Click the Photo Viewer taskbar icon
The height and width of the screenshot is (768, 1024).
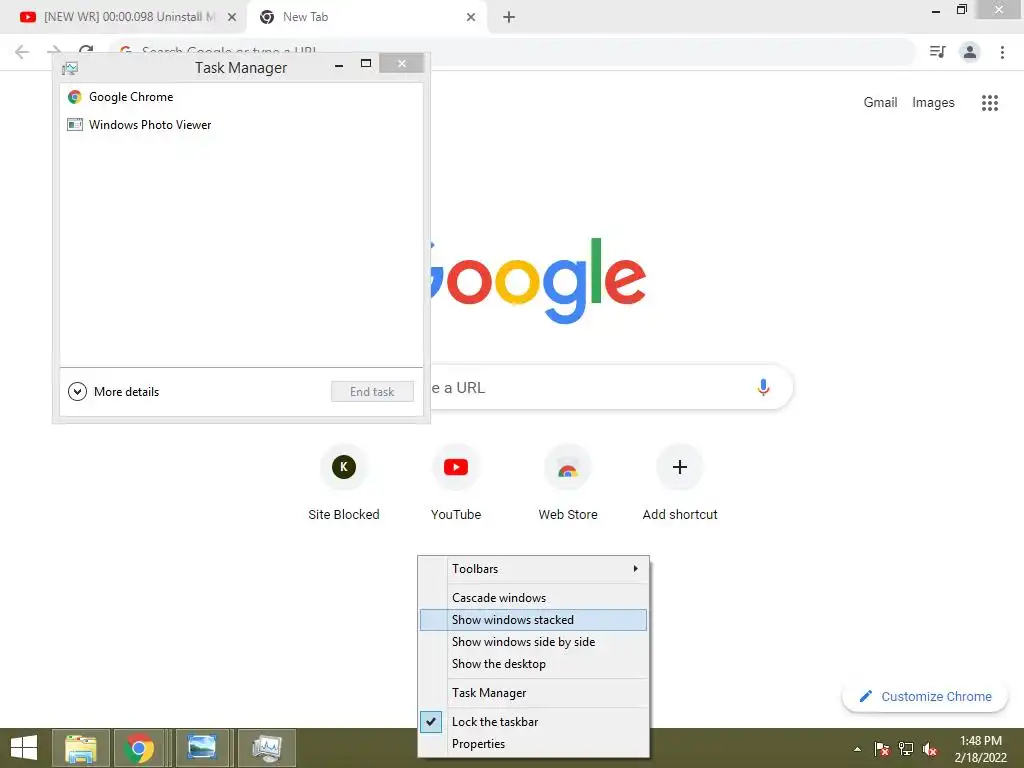[x=202, y=748]
